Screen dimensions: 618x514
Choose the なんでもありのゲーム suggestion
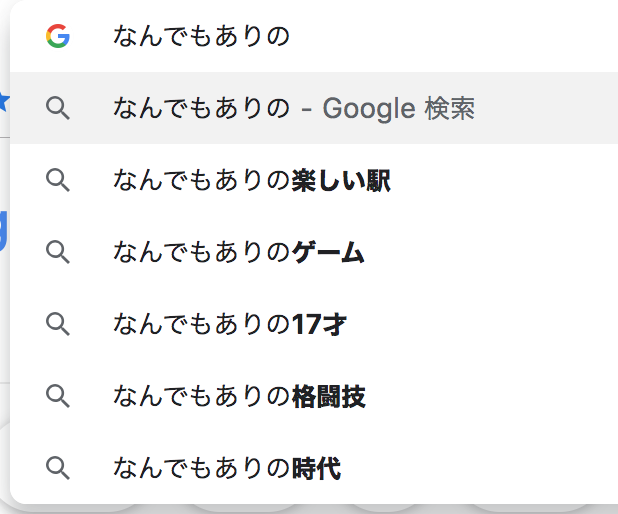[238, 252]
